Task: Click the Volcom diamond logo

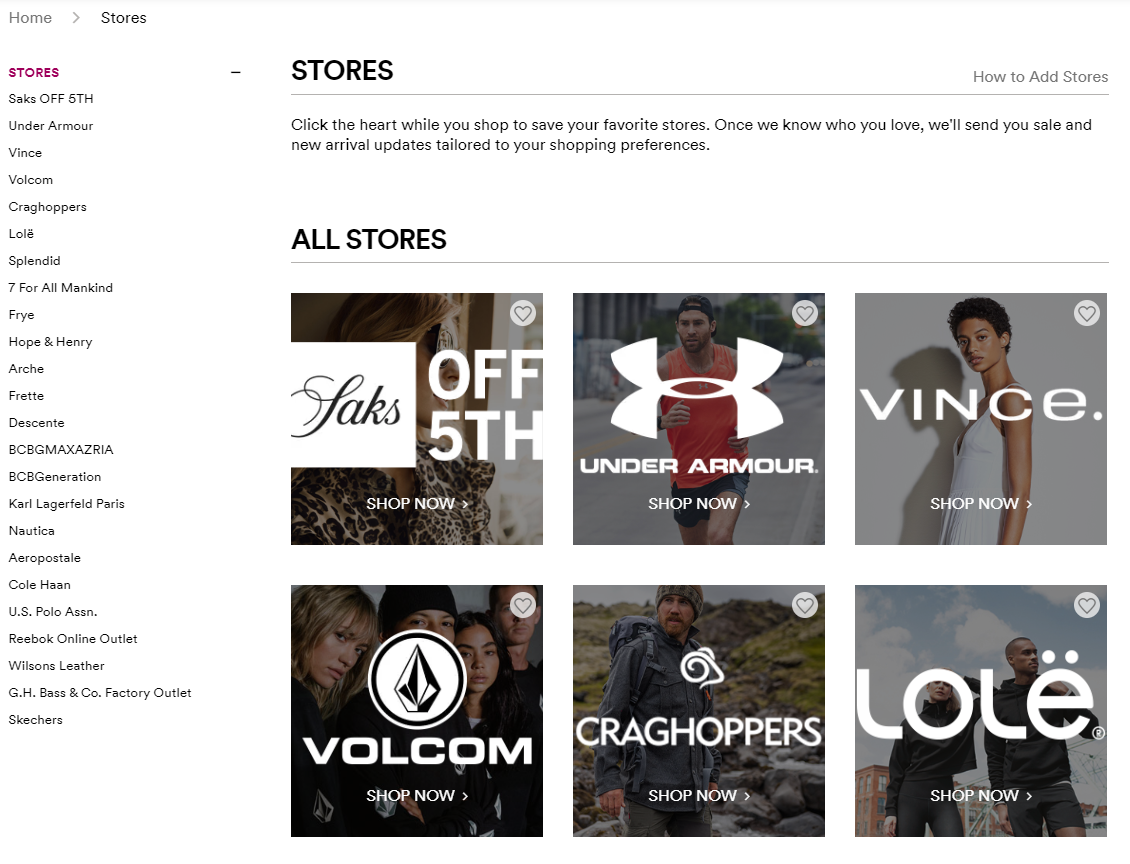Action: 417,681
